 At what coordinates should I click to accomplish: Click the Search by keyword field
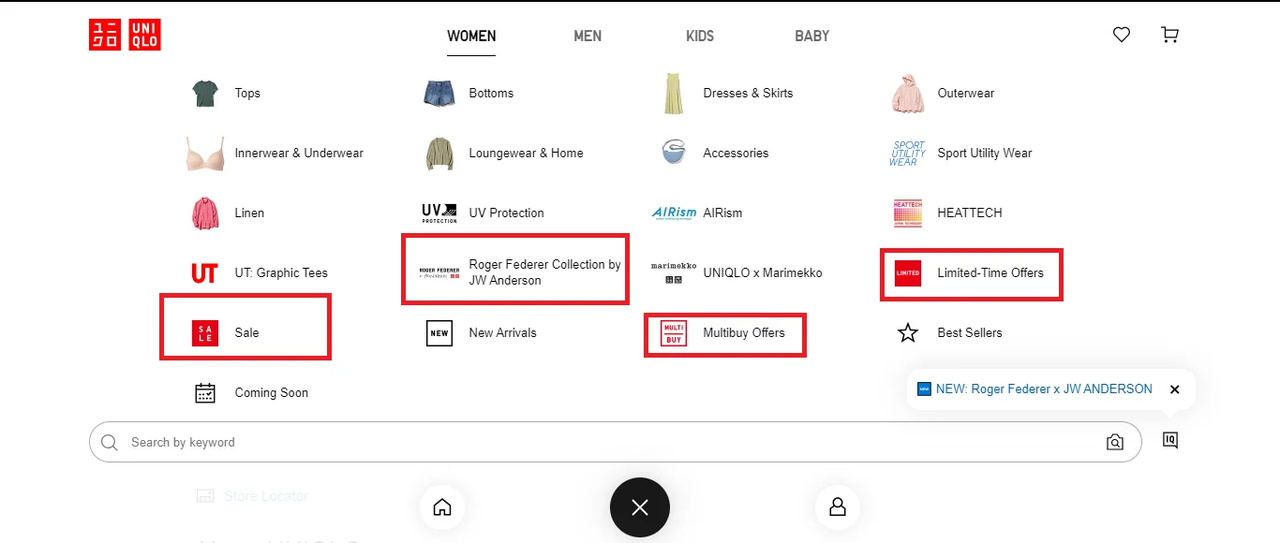(600, 442)
